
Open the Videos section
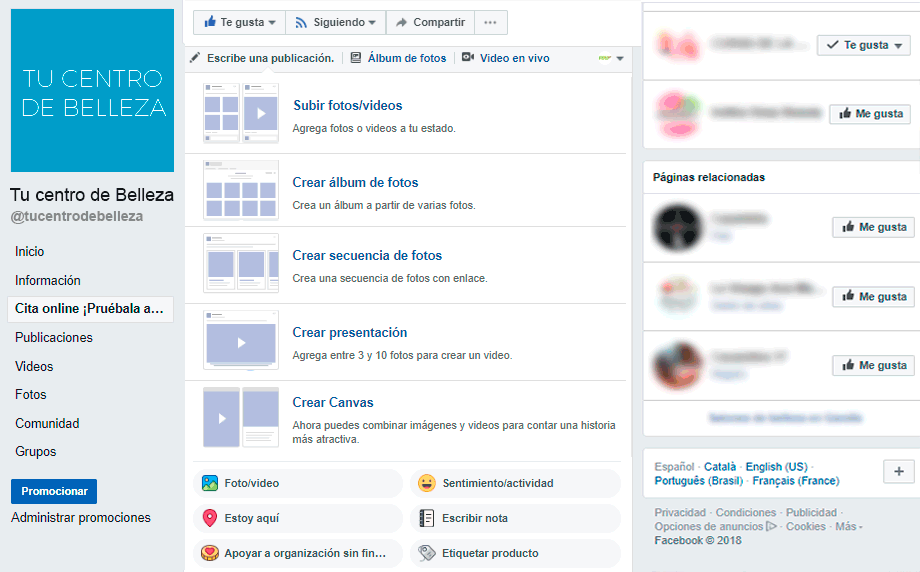coord(34,366)
